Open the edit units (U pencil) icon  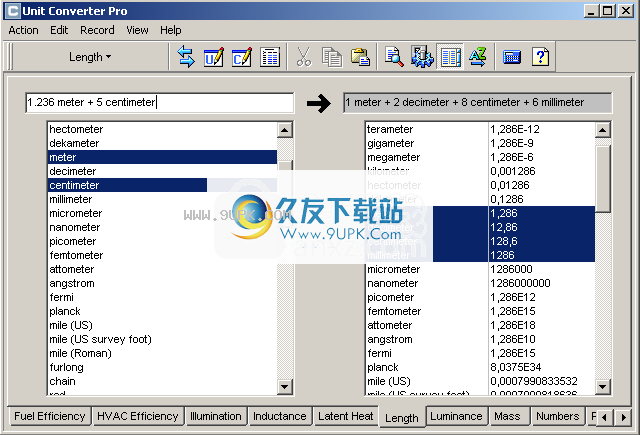click(214, 57)
